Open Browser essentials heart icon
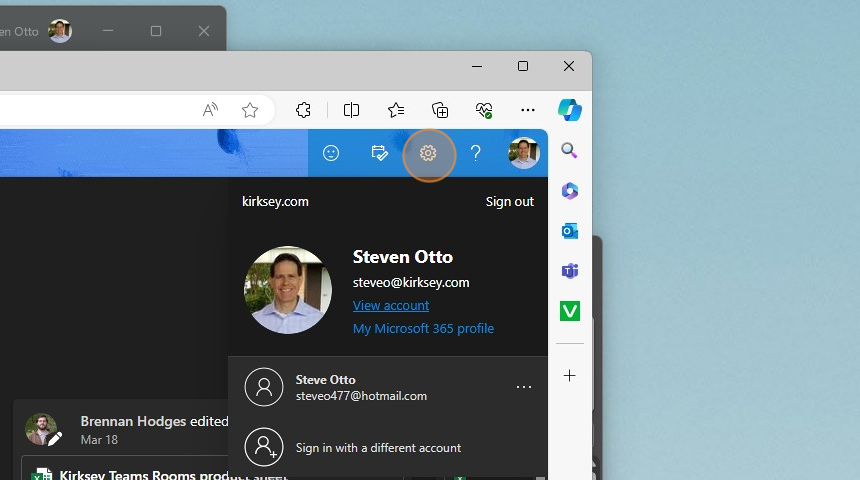860x480 pixels. pyautogui.click(x=484, y=110)
